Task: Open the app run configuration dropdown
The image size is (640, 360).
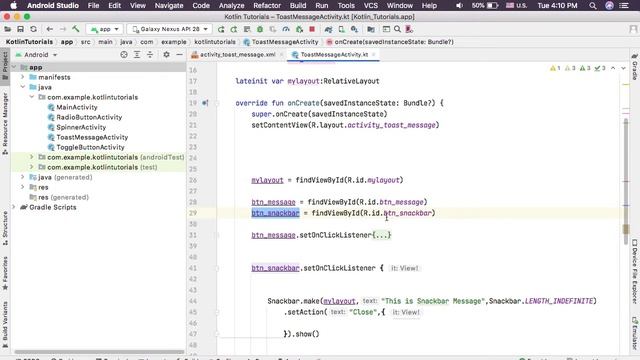Action: (104, 29)
